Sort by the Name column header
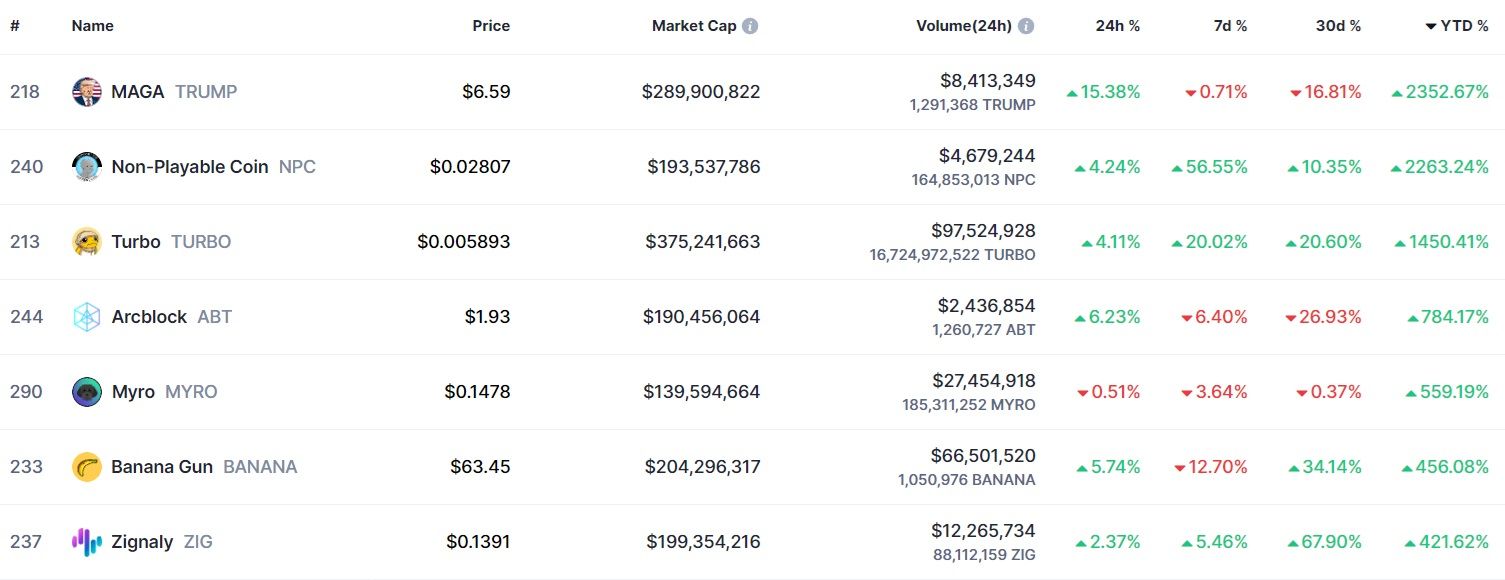This screenshot has width=1505, height=580. (x=92, y=26)
